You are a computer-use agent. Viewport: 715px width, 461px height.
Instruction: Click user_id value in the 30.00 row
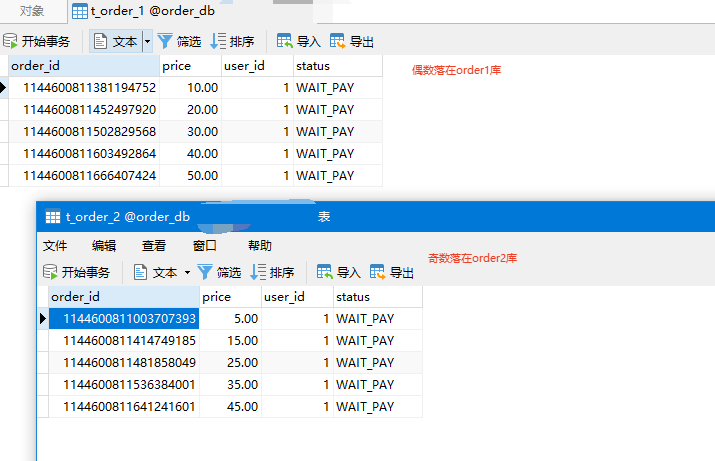coord(257,131)
